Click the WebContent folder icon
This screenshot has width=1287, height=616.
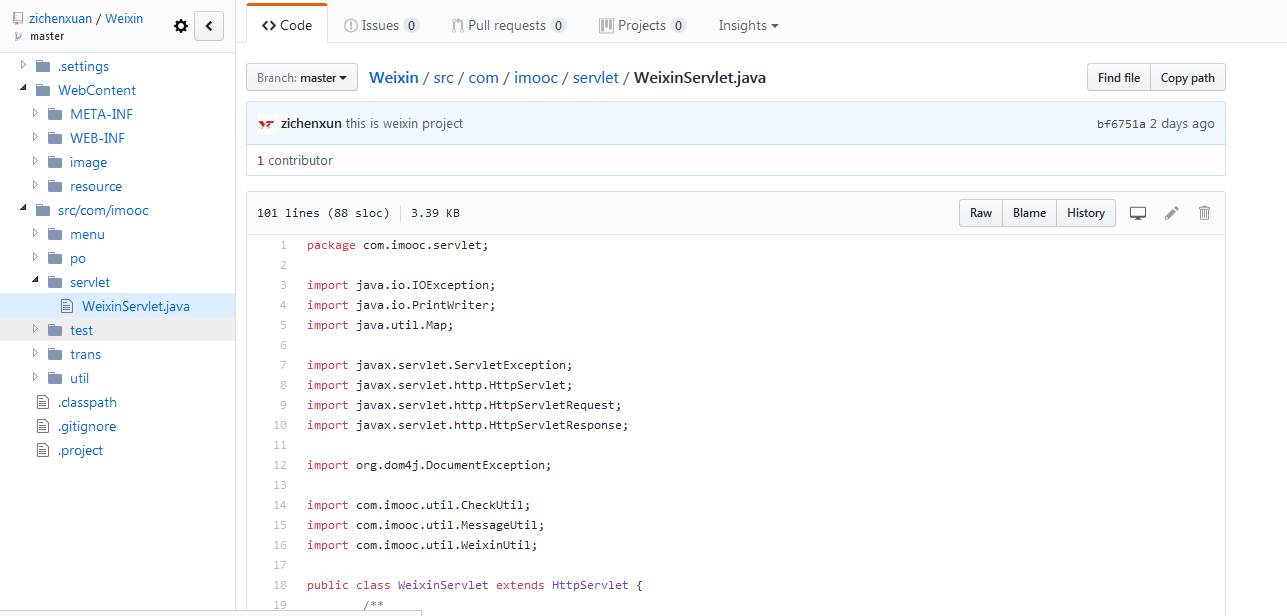pos(43,90)
